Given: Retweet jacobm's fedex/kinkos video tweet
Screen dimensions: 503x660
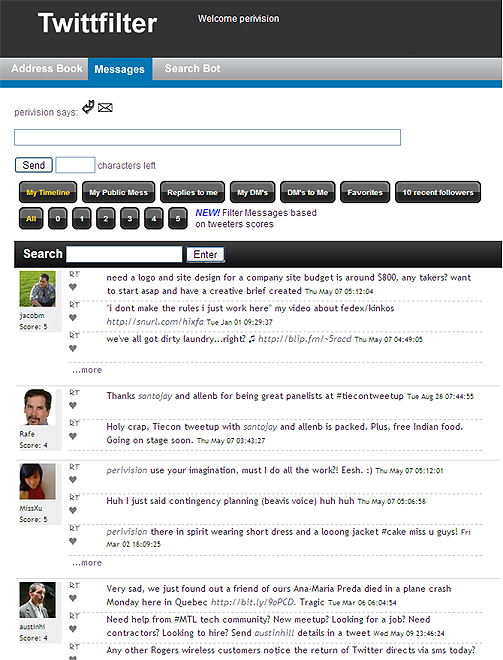Looking at the screenshot, I should tap(74, 304).
